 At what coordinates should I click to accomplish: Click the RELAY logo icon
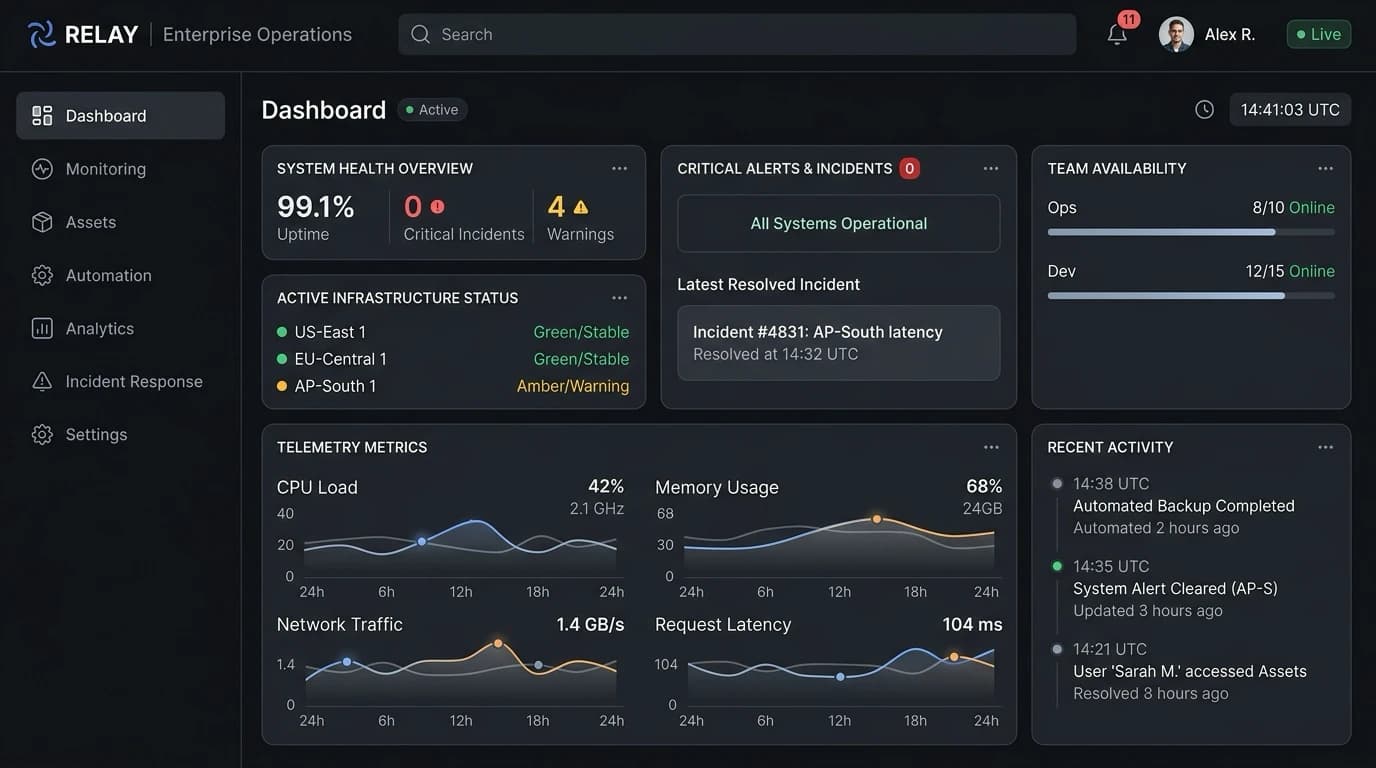(42, 34)
